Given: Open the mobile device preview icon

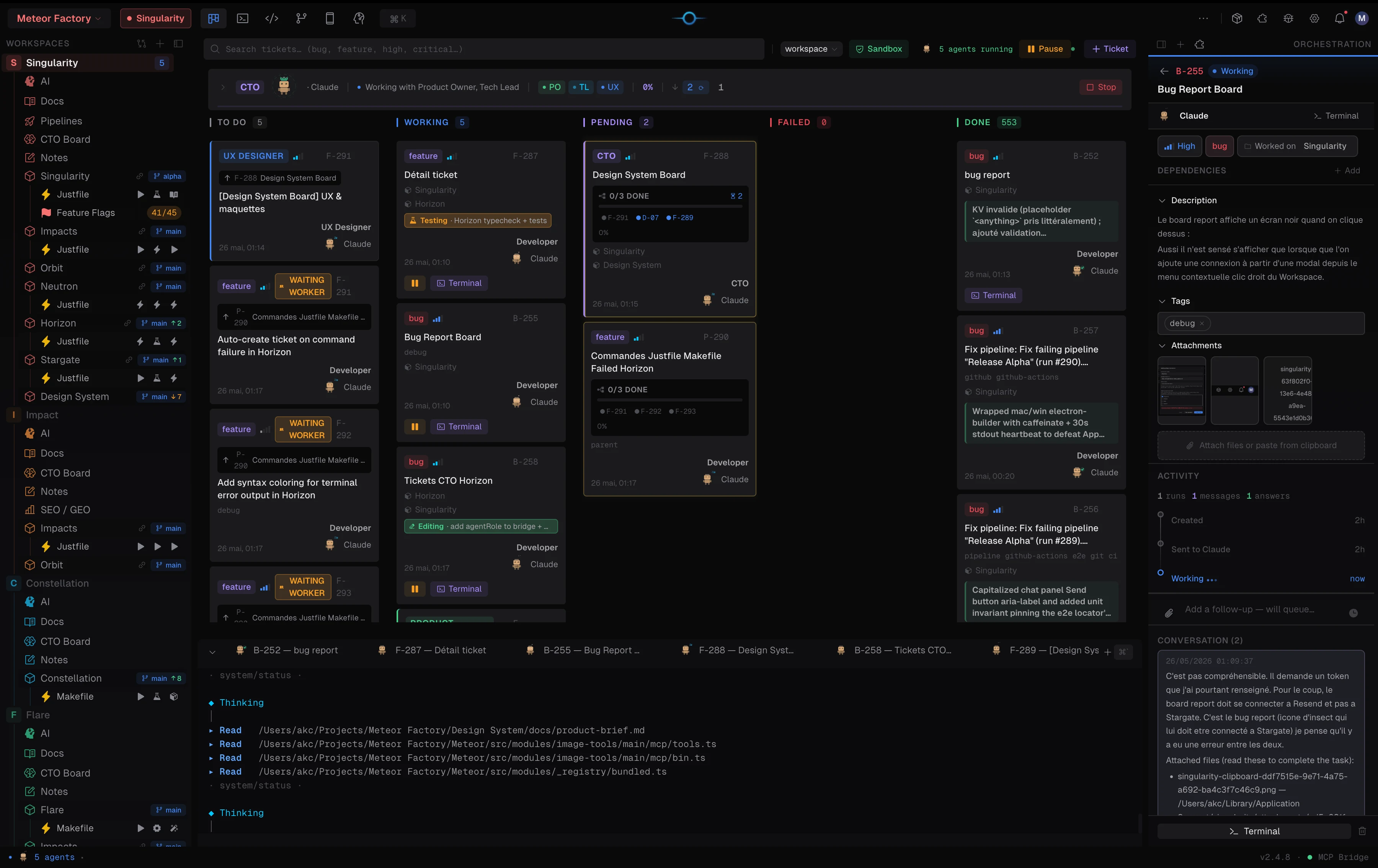Looking at the screenshot, I should pos(330,18).
